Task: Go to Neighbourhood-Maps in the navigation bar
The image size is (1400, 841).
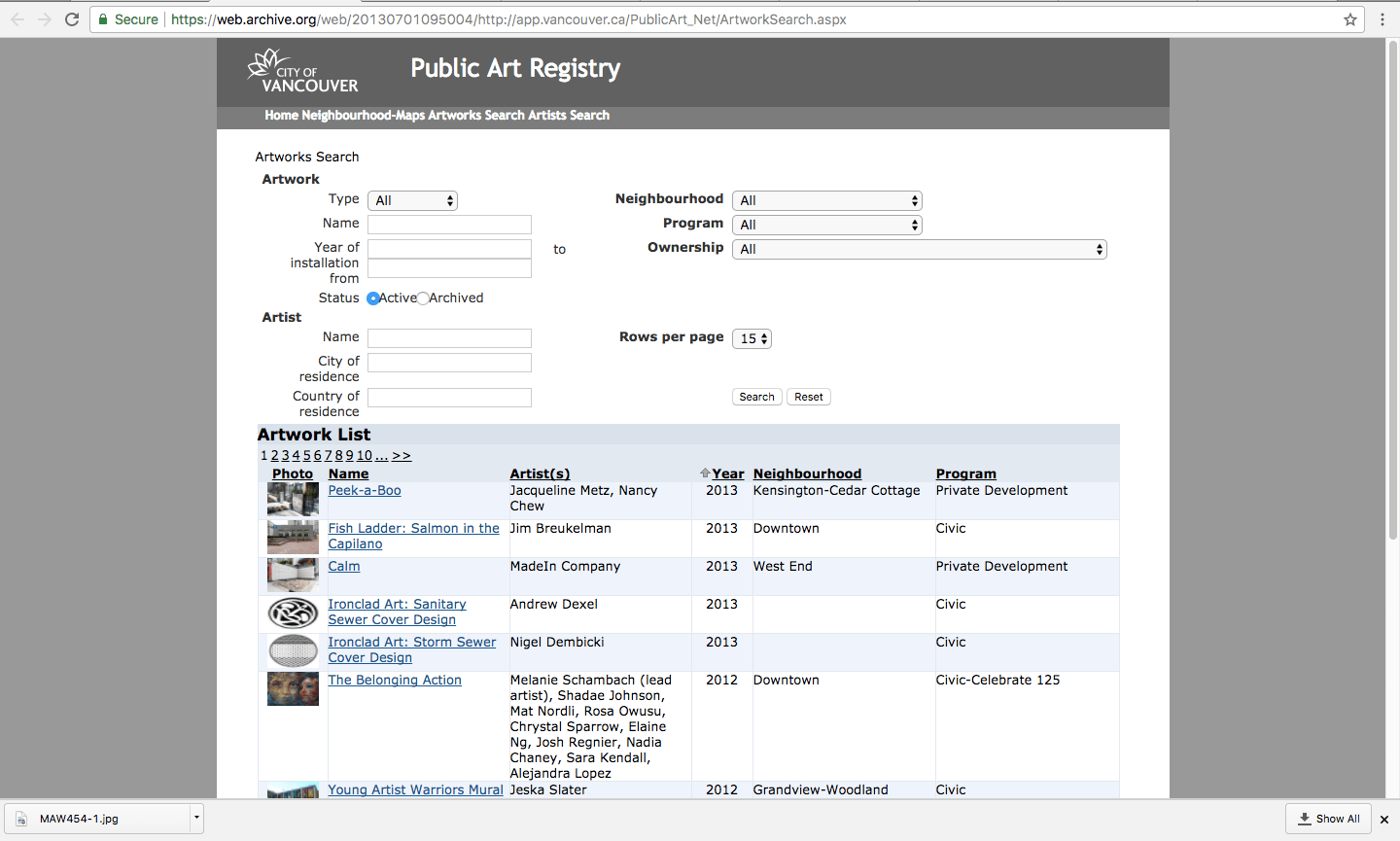Action: pyautogui.click(x=364, y=115)
